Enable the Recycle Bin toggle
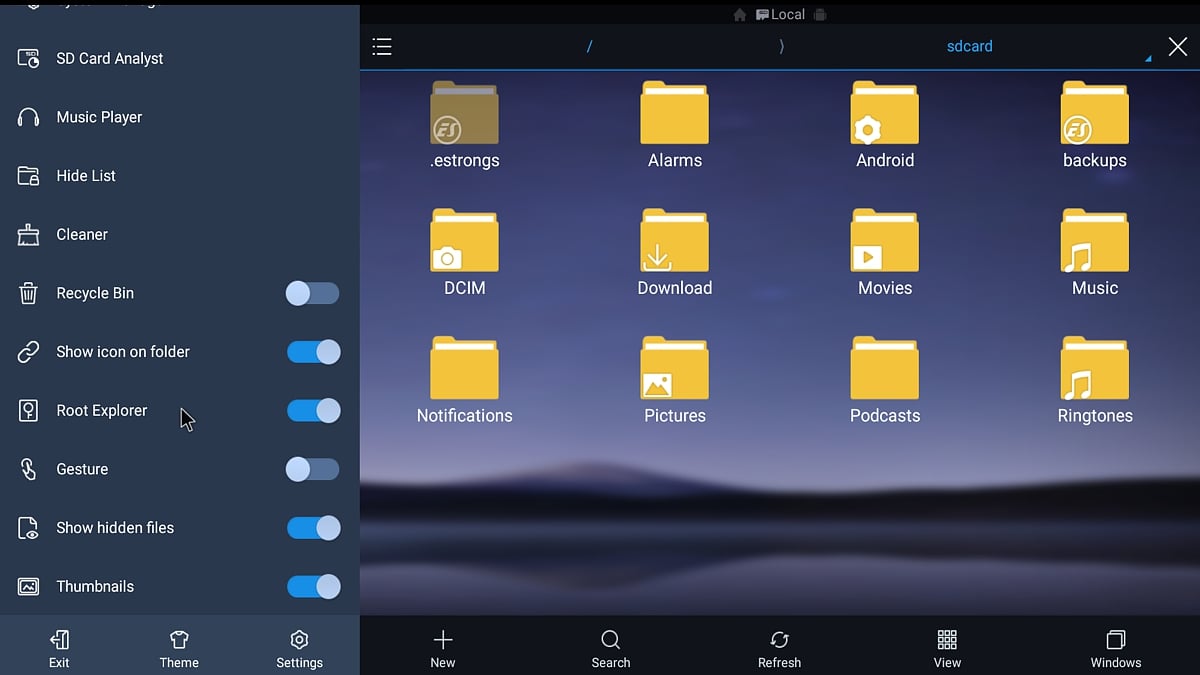Image resolution: width=1200 pixels, height=675 pixels. pyautogui.click(x=312, y=293)
